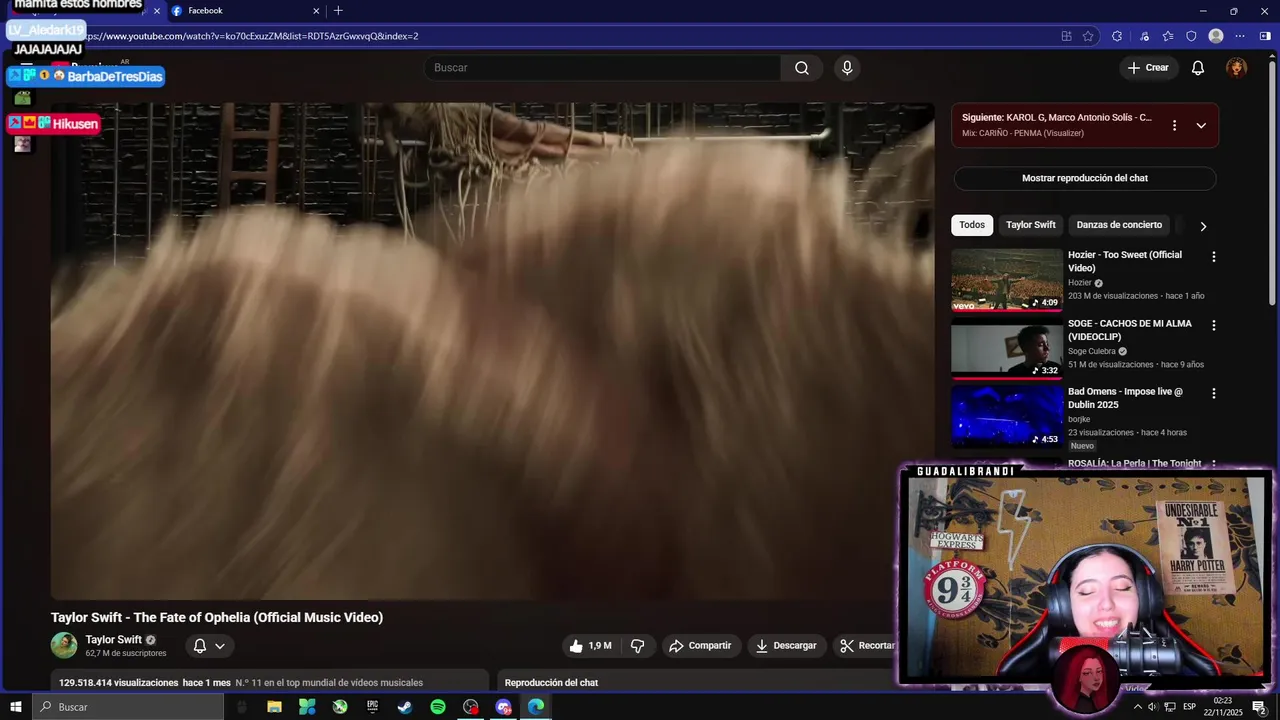Open the browser media control music icon
The image size is (1280, 720).
(x=1144, y=36)
